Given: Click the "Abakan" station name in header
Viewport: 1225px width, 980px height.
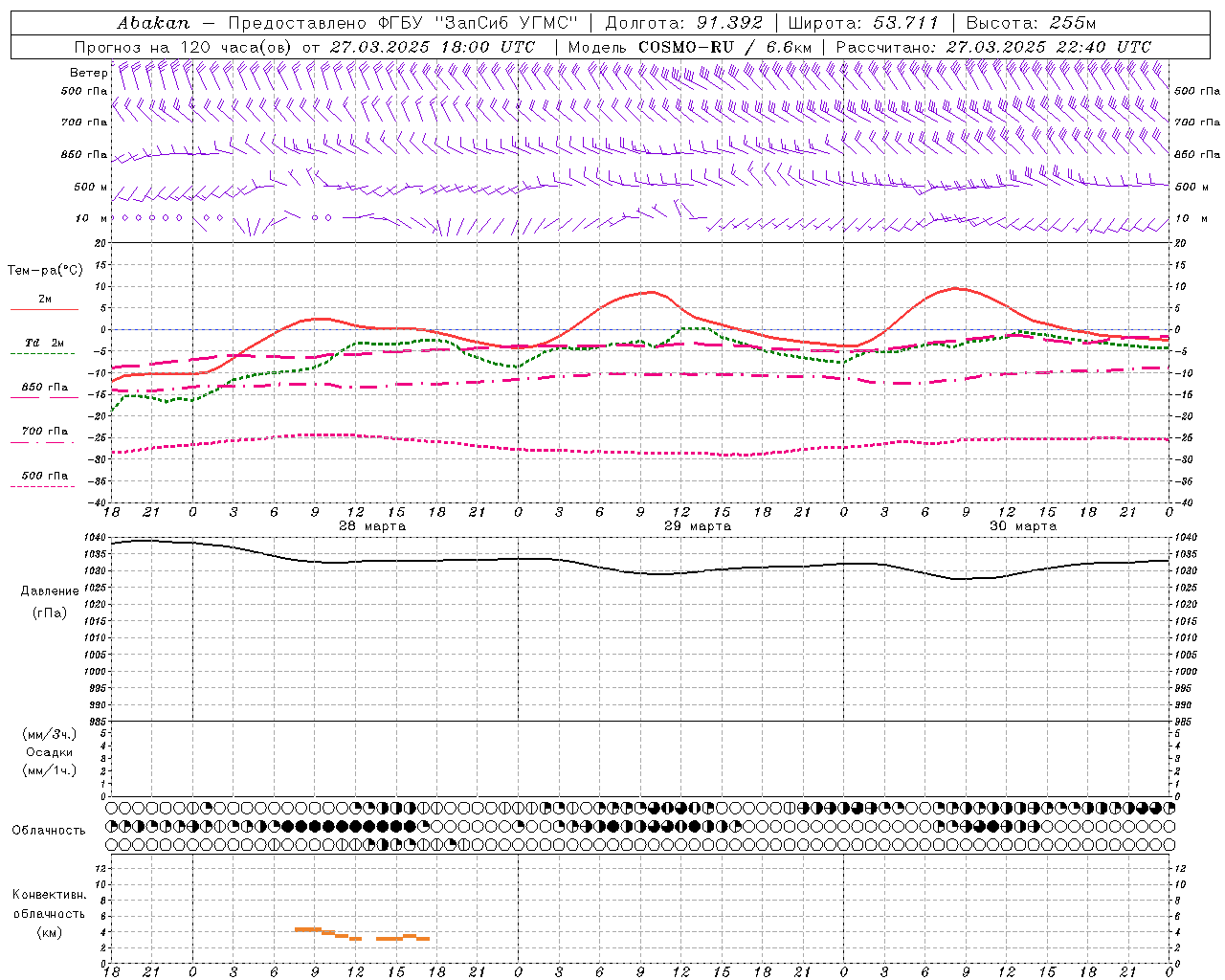Looking at the screenshot, I should (153, 23).
